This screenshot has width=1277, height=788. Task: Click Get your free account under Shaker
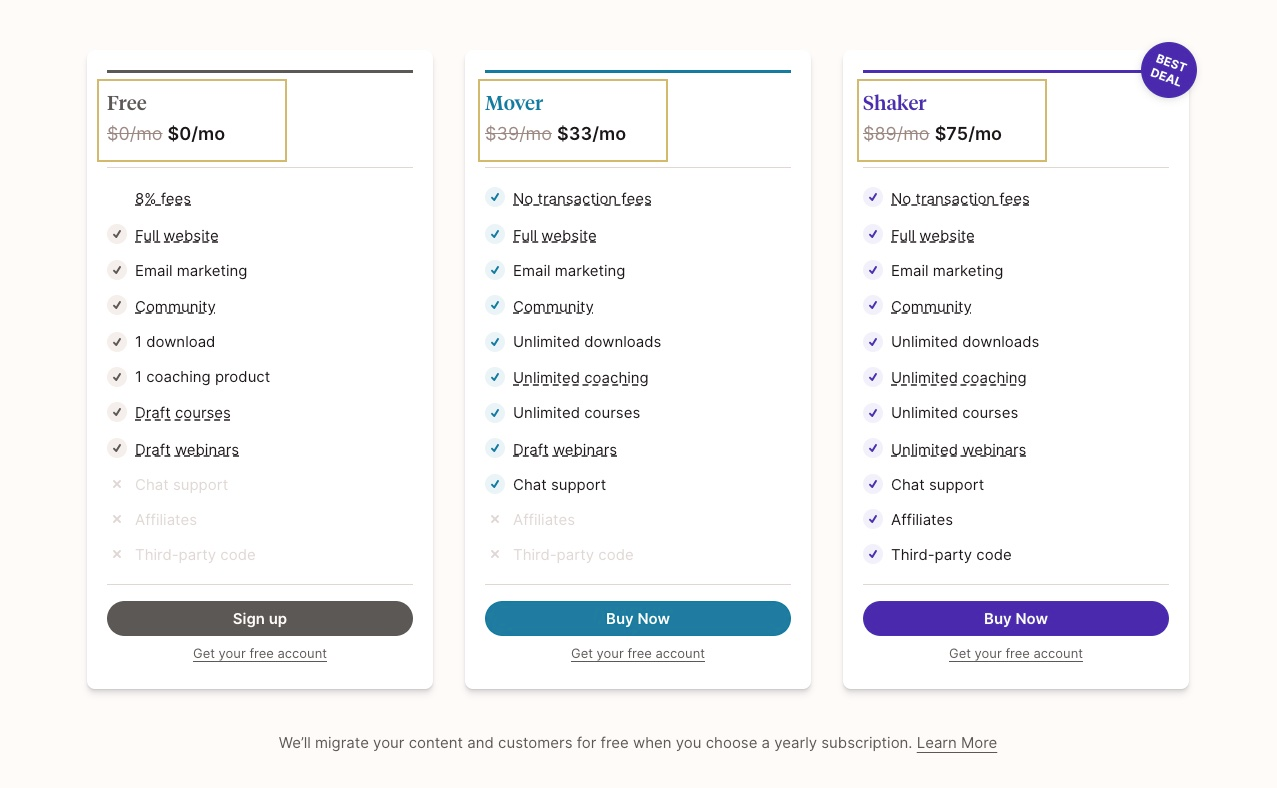point(1016,654)
